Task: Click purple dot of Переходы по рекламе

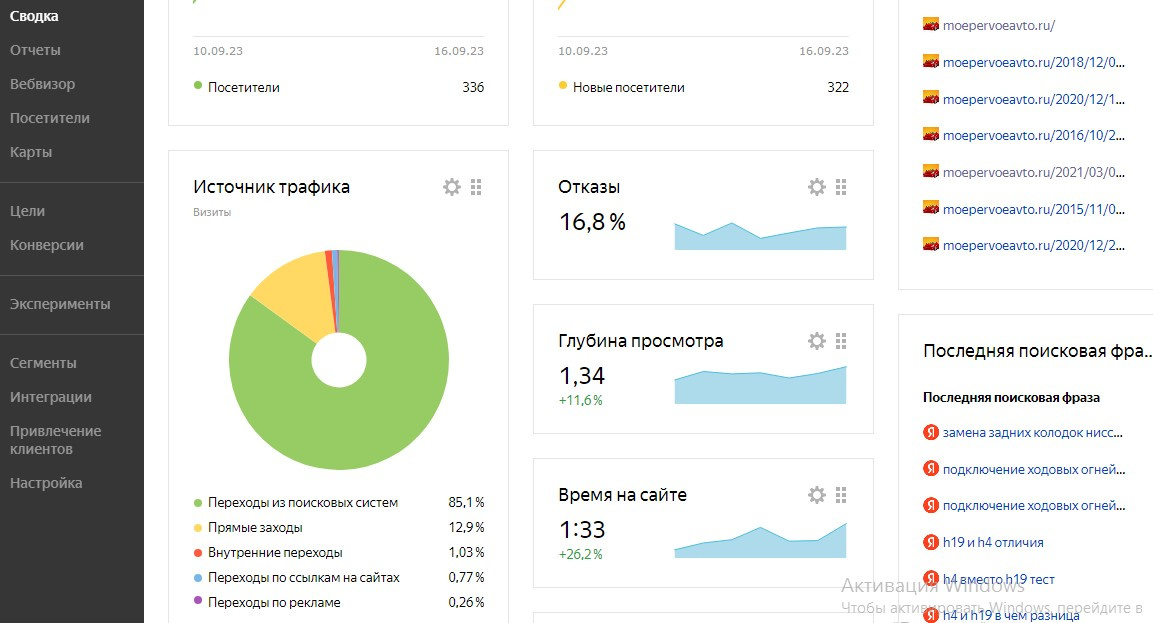Action: click(x=198, y=601)
